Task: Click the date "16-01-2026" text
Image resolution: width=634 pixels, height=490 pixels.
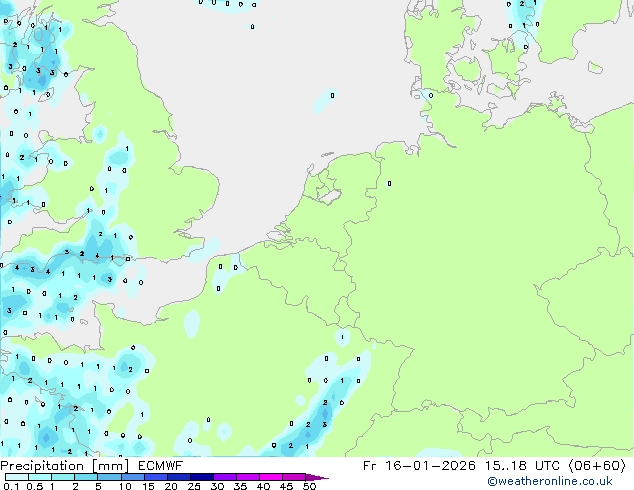Action: (x=430, y=466)
